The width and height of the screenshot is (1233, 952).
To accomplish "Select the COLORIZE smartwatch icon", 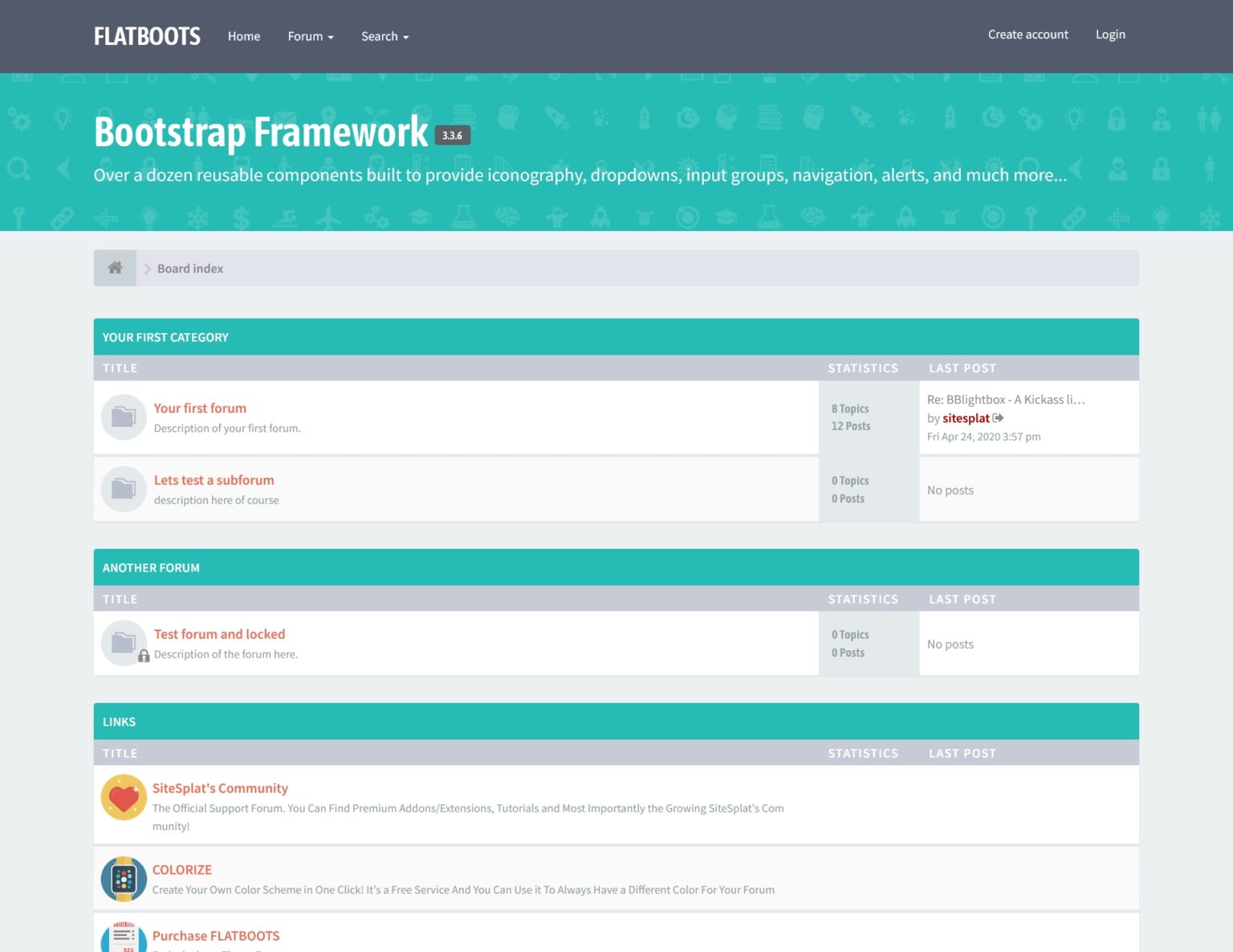I will pos(123,878).
